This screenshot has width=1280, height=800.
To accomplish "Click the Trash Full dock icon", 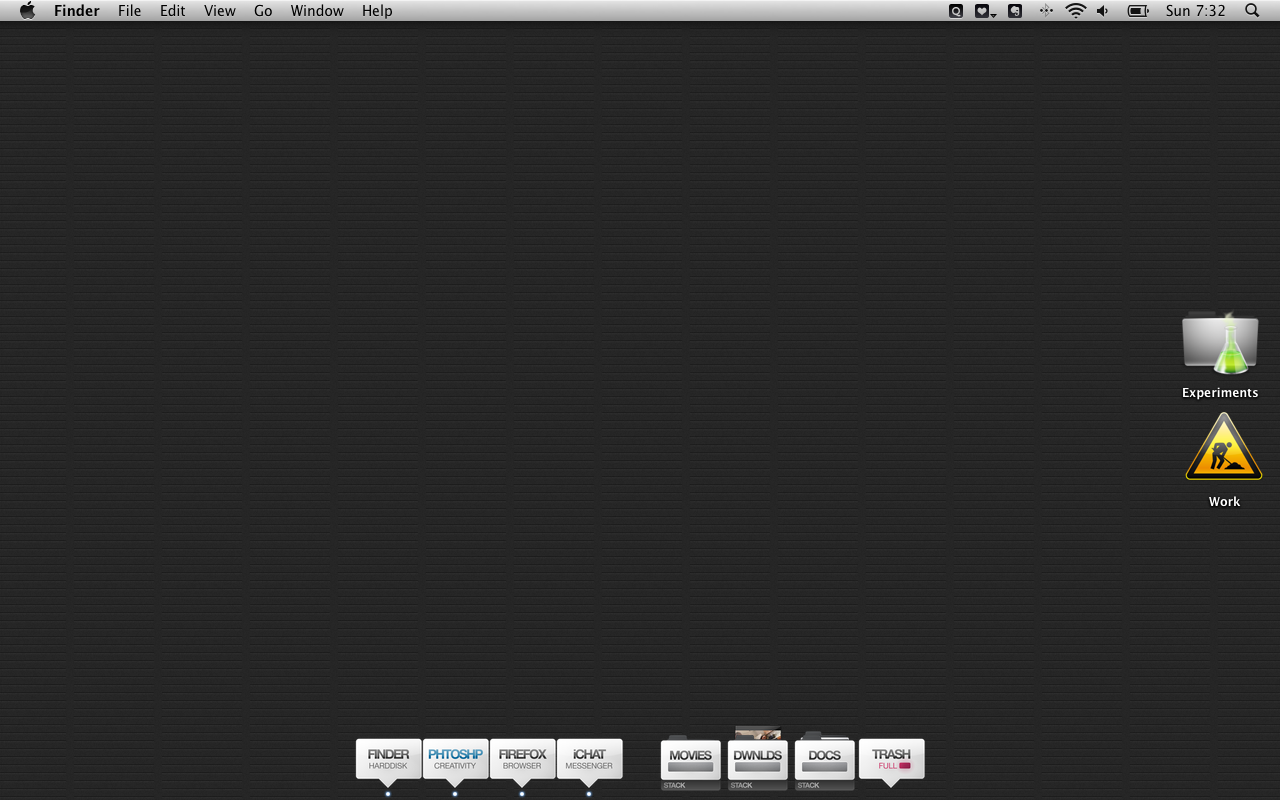I will [x=891, y=761].
